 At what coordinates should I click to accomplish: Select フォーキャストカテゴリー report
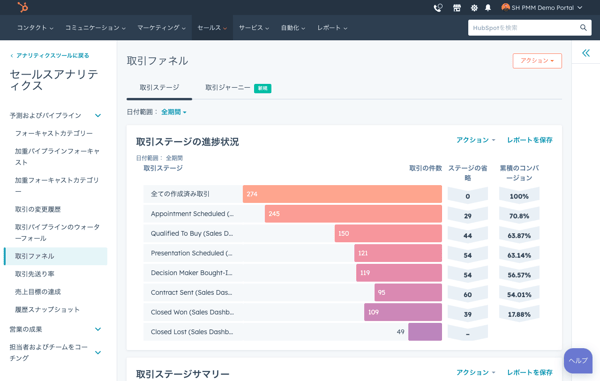pos(54,133)
